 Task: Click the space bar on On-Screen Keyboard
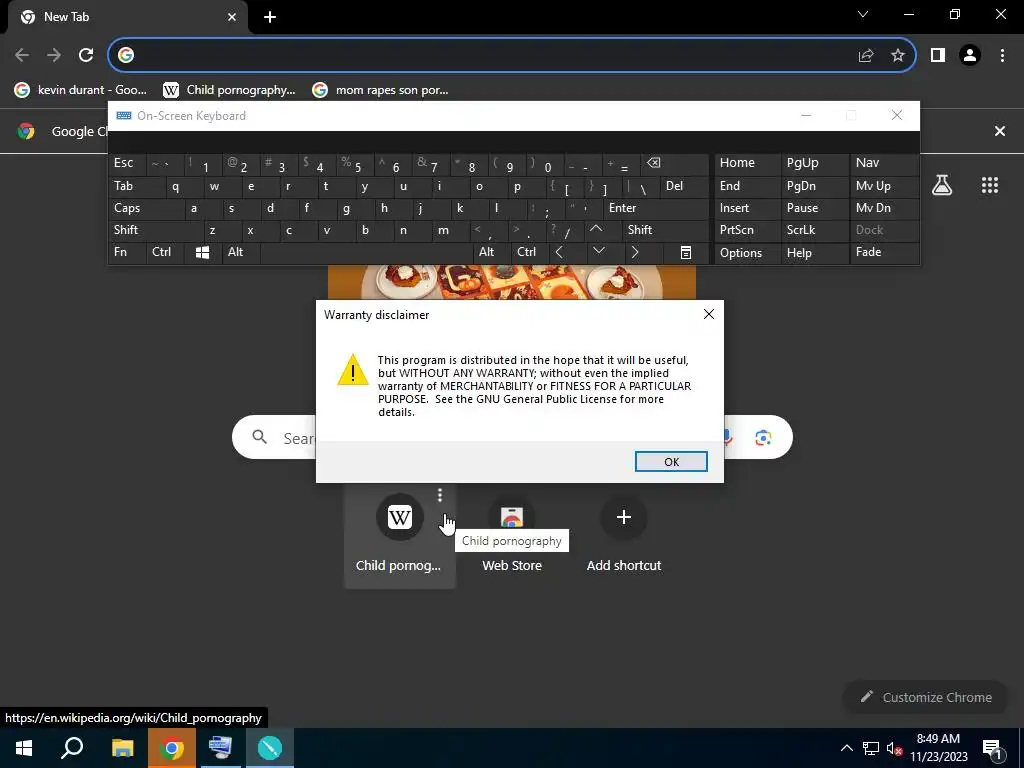point(366,252)
